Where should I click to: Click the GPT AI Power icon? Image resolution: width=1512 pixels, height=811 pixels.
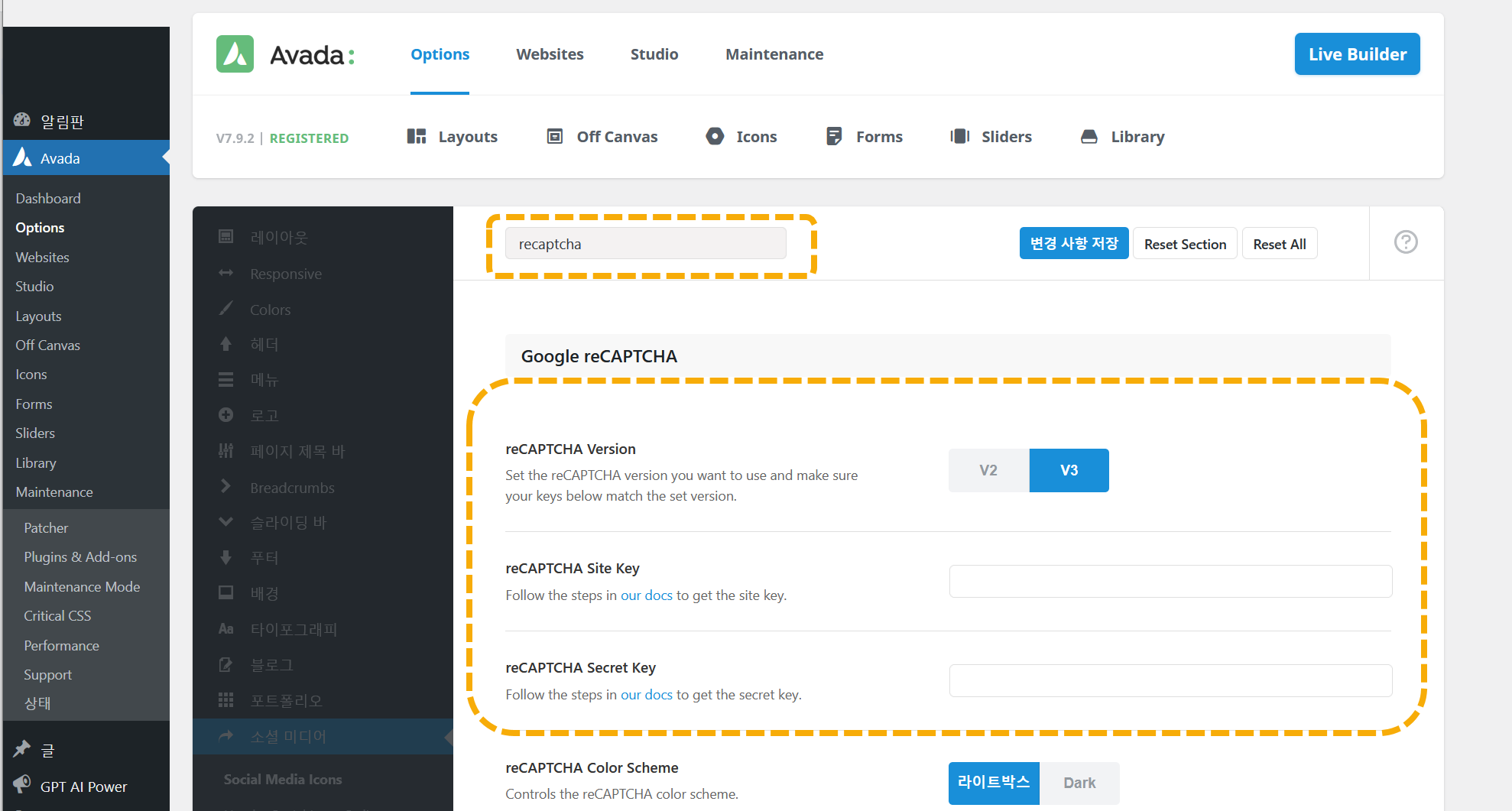[x=22, y=785]
